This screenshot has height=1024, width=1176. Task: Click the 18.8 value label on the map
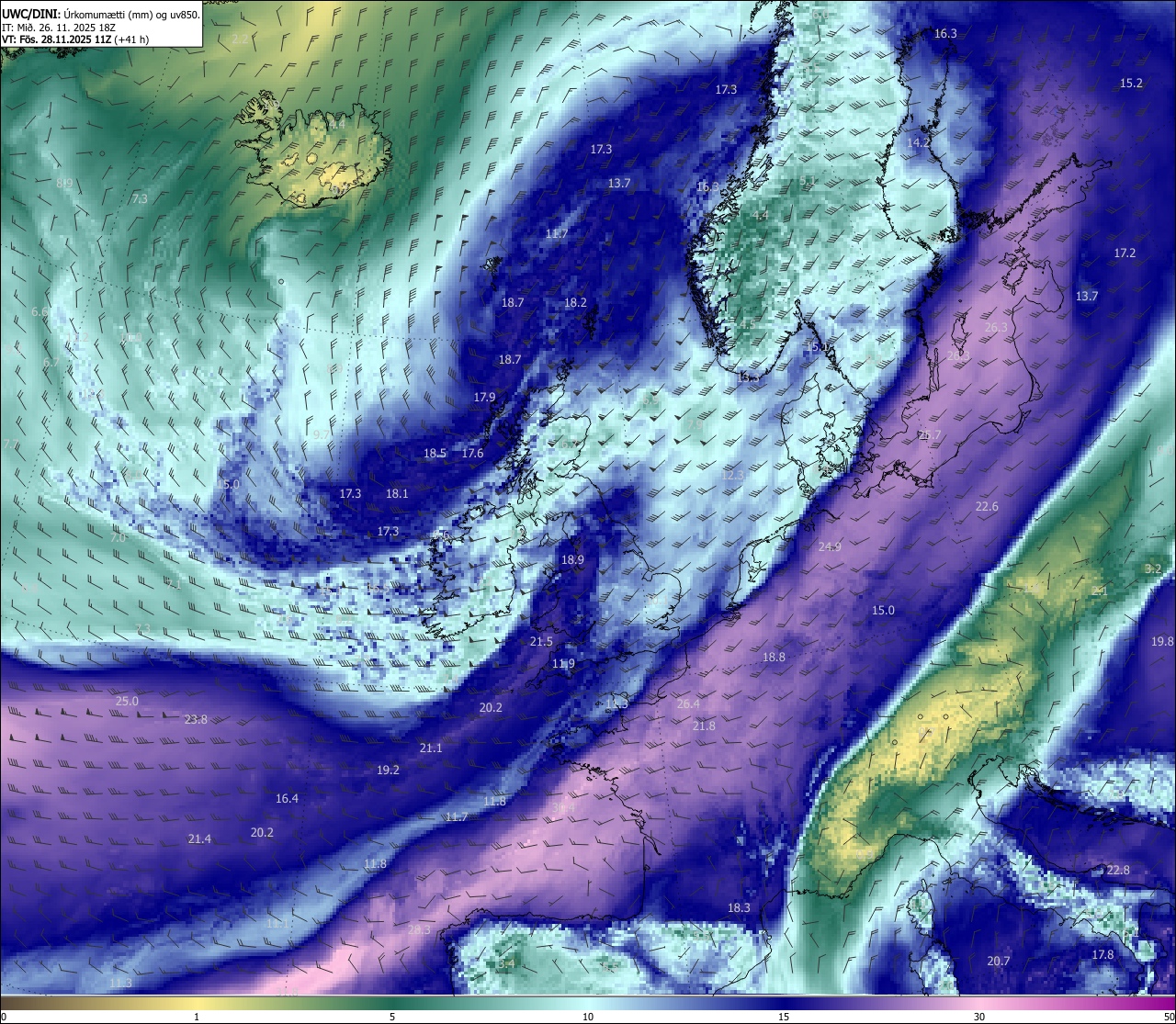[x=774, y=657]
